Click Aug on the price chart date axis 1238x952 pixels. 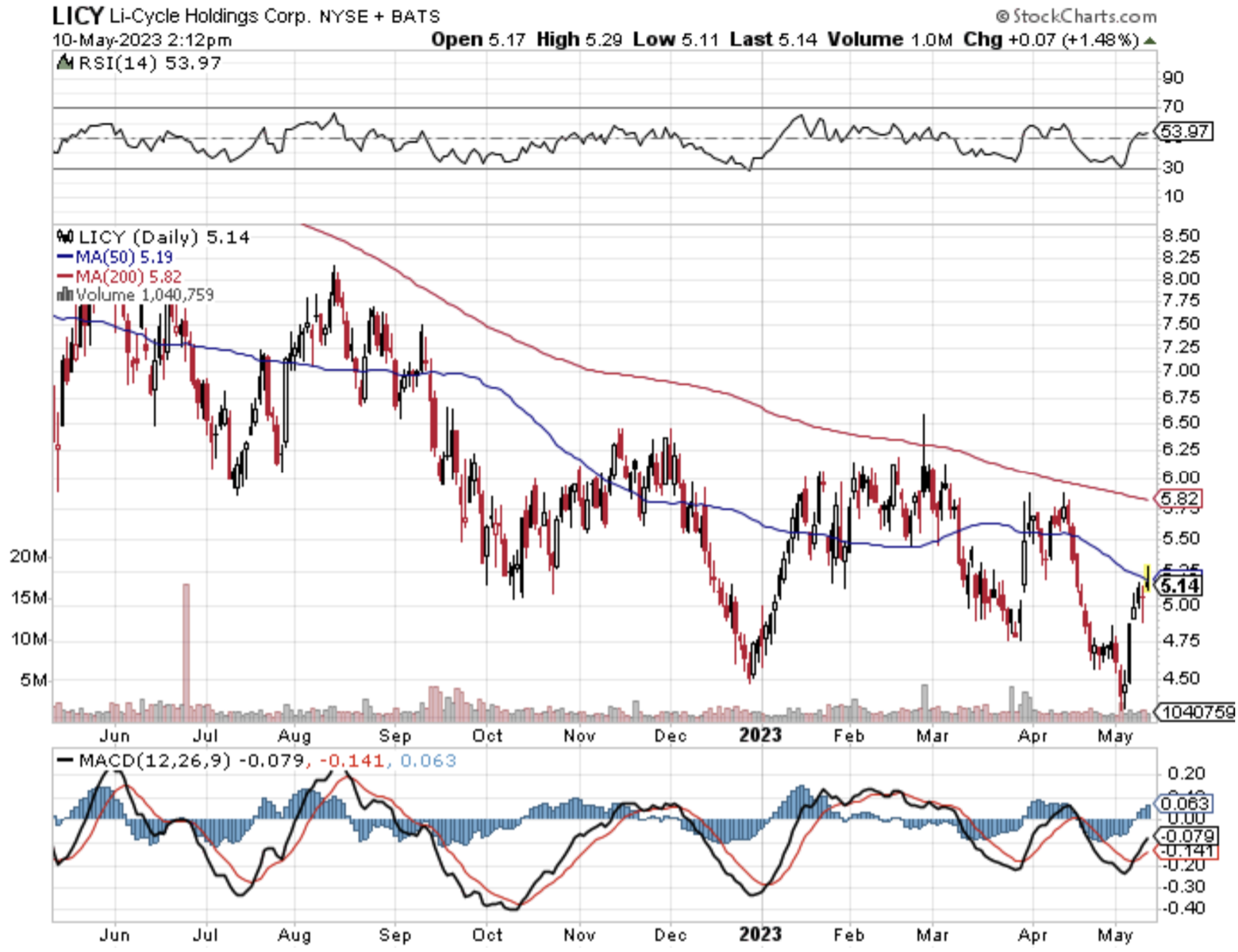pyautogui.click(x=294, y=735)
